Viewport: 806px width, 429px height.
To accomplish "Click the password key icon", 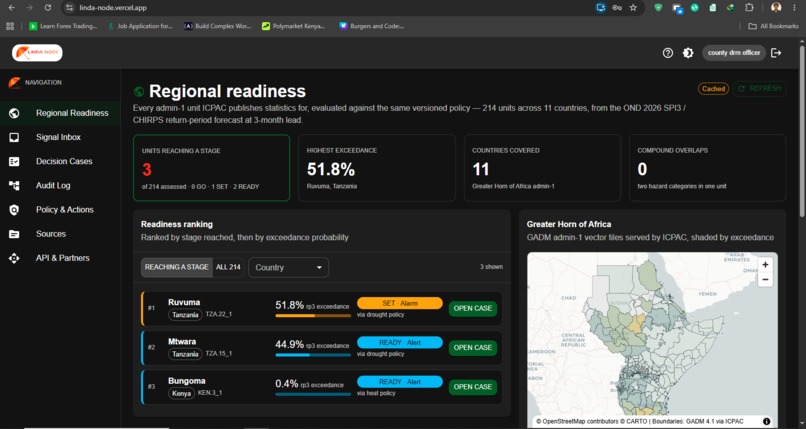I will click(x=617, y=8).
